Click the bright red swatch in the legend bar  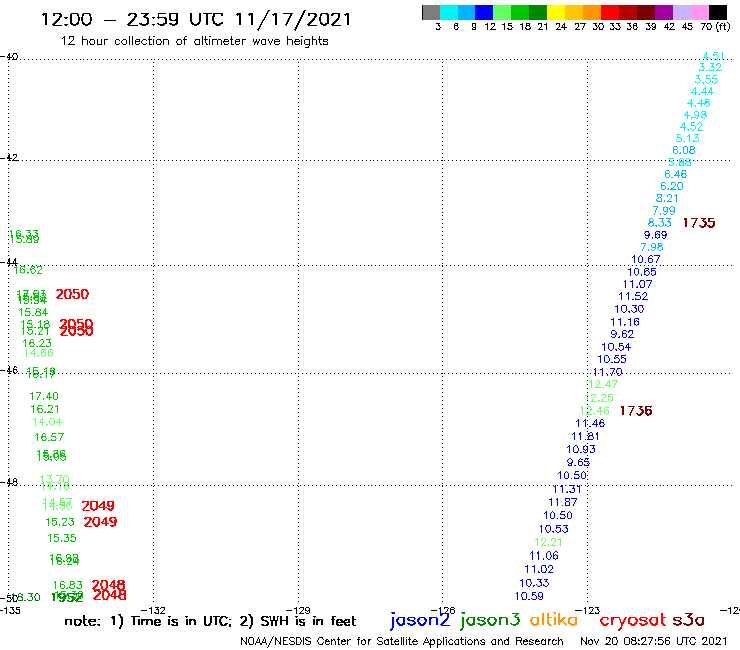coord(609,12)
